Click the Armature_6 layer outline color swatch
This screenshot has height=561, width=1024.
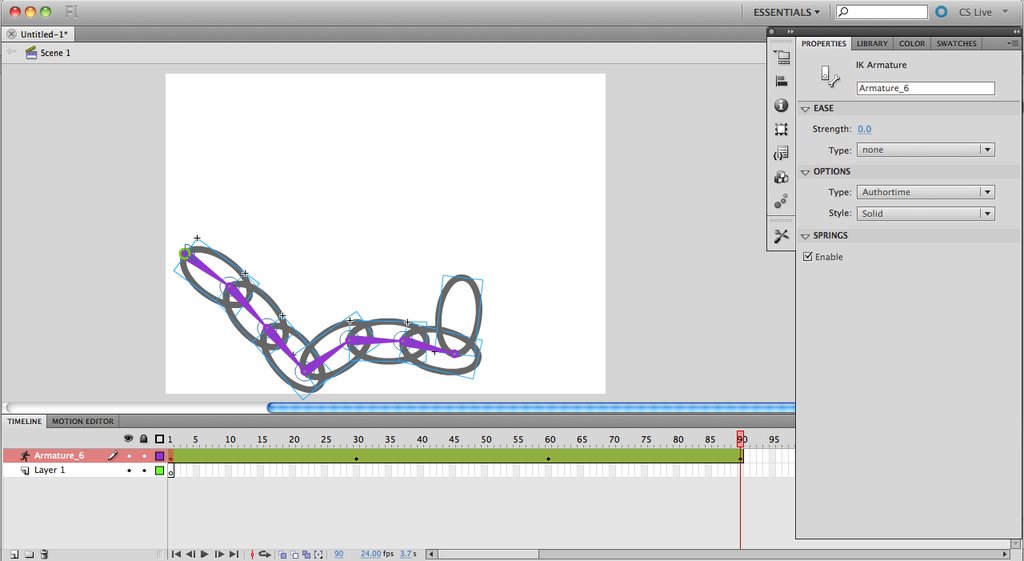pos(159,456)
